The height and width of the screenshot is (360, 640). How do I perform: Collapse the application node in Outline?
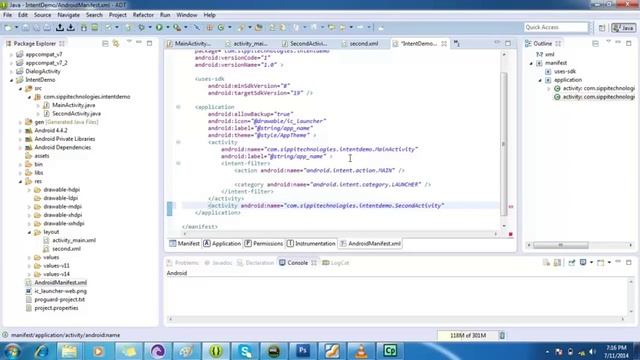pyautogui.click(x=540, y=80)
